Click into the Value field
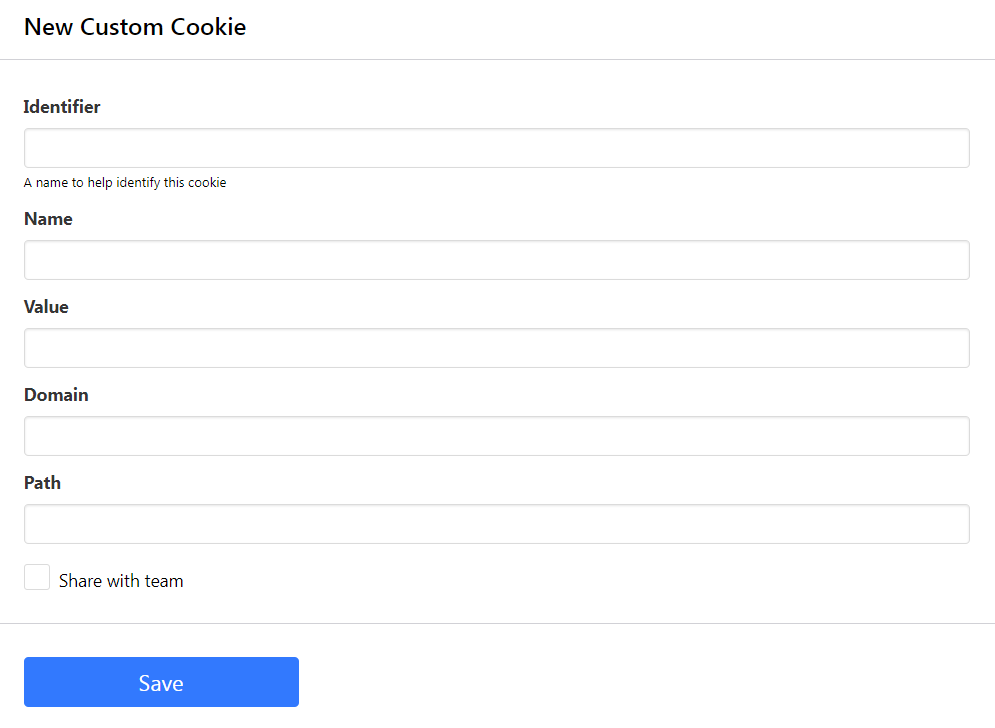The height and width of the screenshot is (728, 995). (496, 348)
